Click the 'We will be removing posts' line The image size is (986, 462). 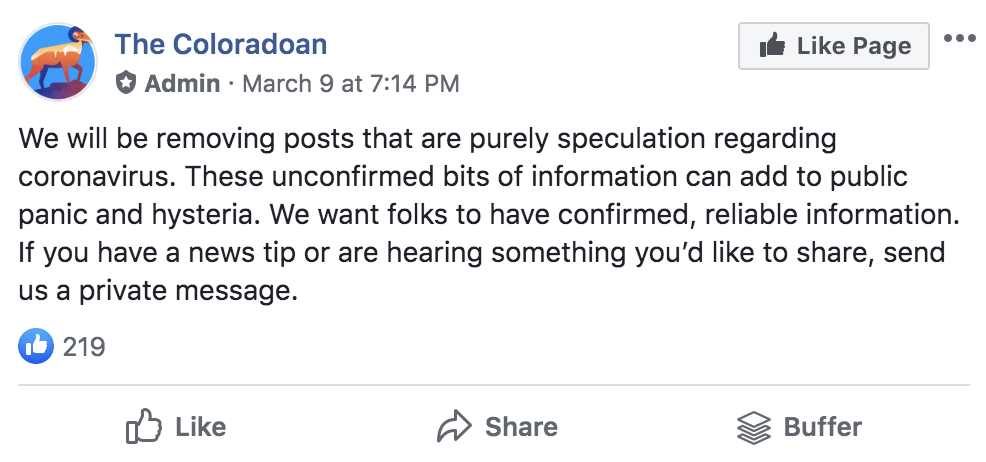[x=170, y=138]
